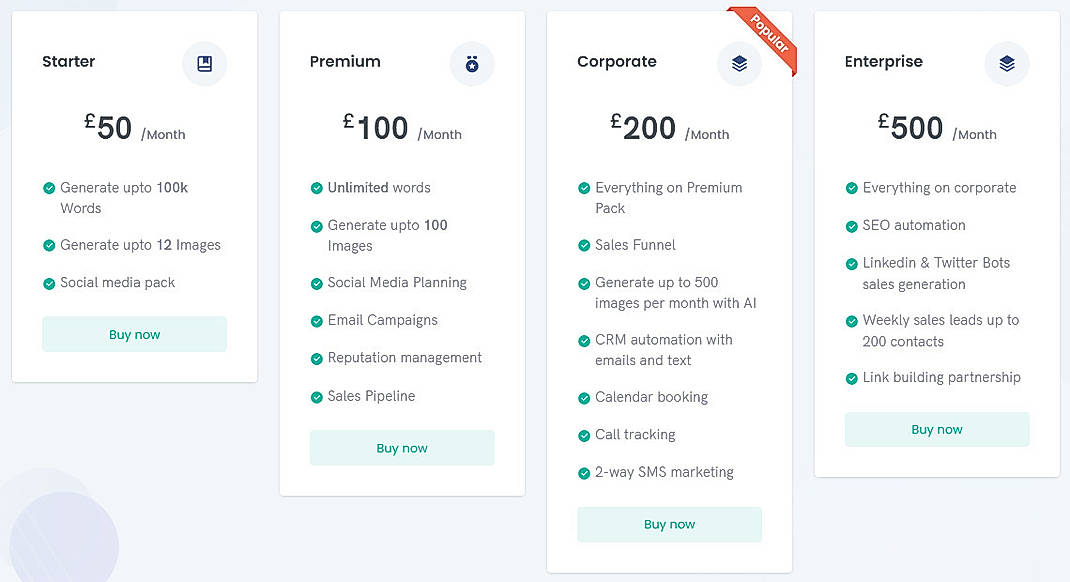Click the checkmark beside SEO automation
The width and height of the screenshot is (1070, 582).
(x=851, y=226)
